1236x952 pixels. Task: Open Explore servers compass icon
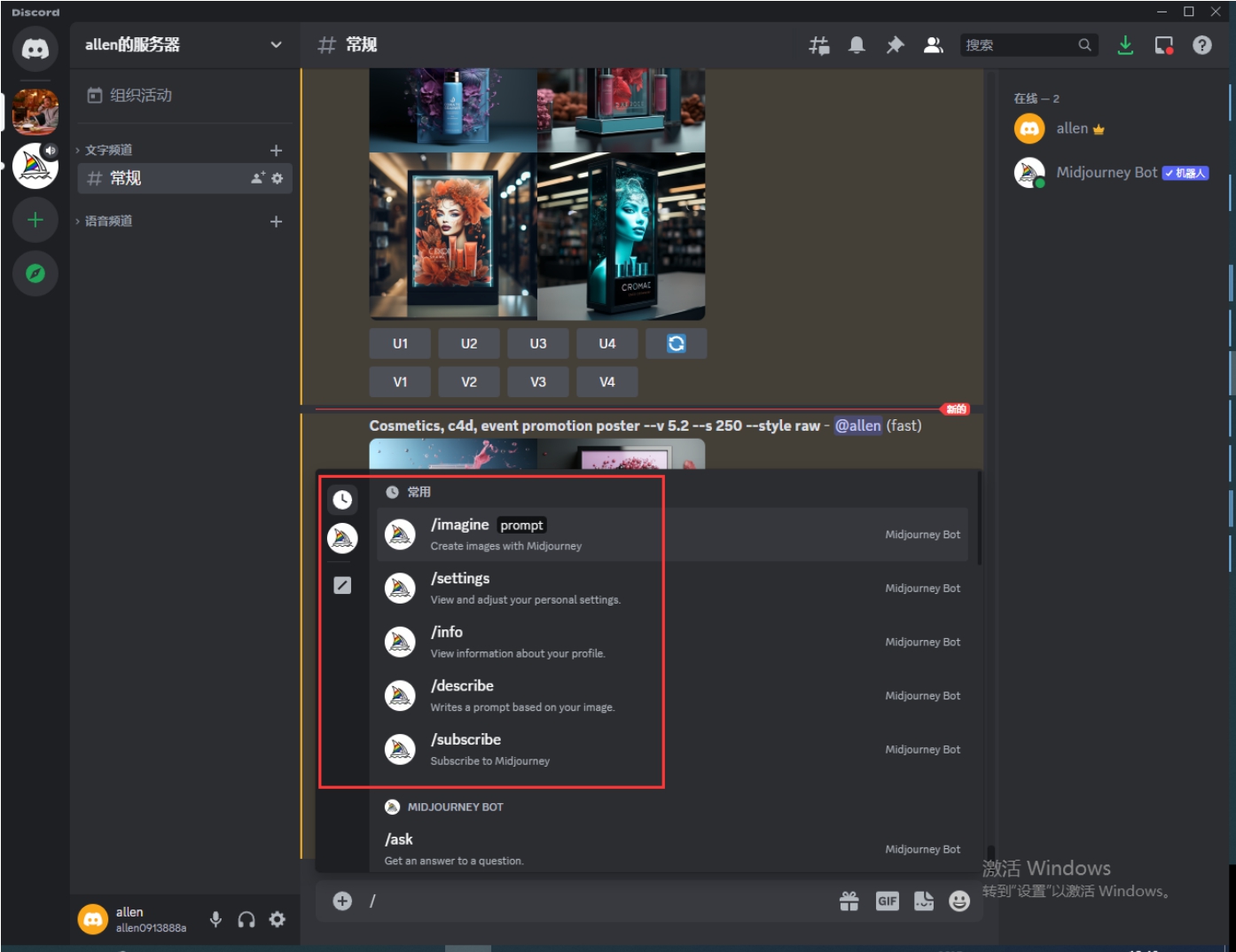coord(35,273)
